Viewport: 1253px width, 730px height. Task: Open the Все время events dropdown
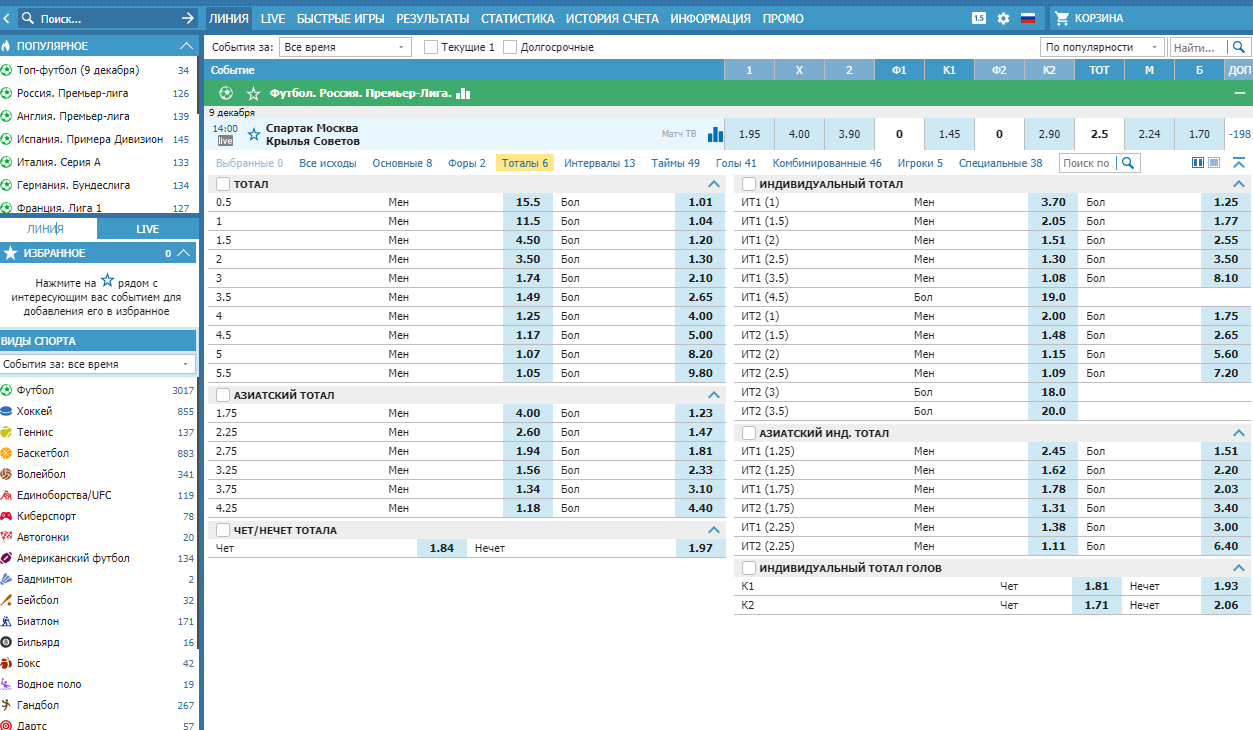345,47
